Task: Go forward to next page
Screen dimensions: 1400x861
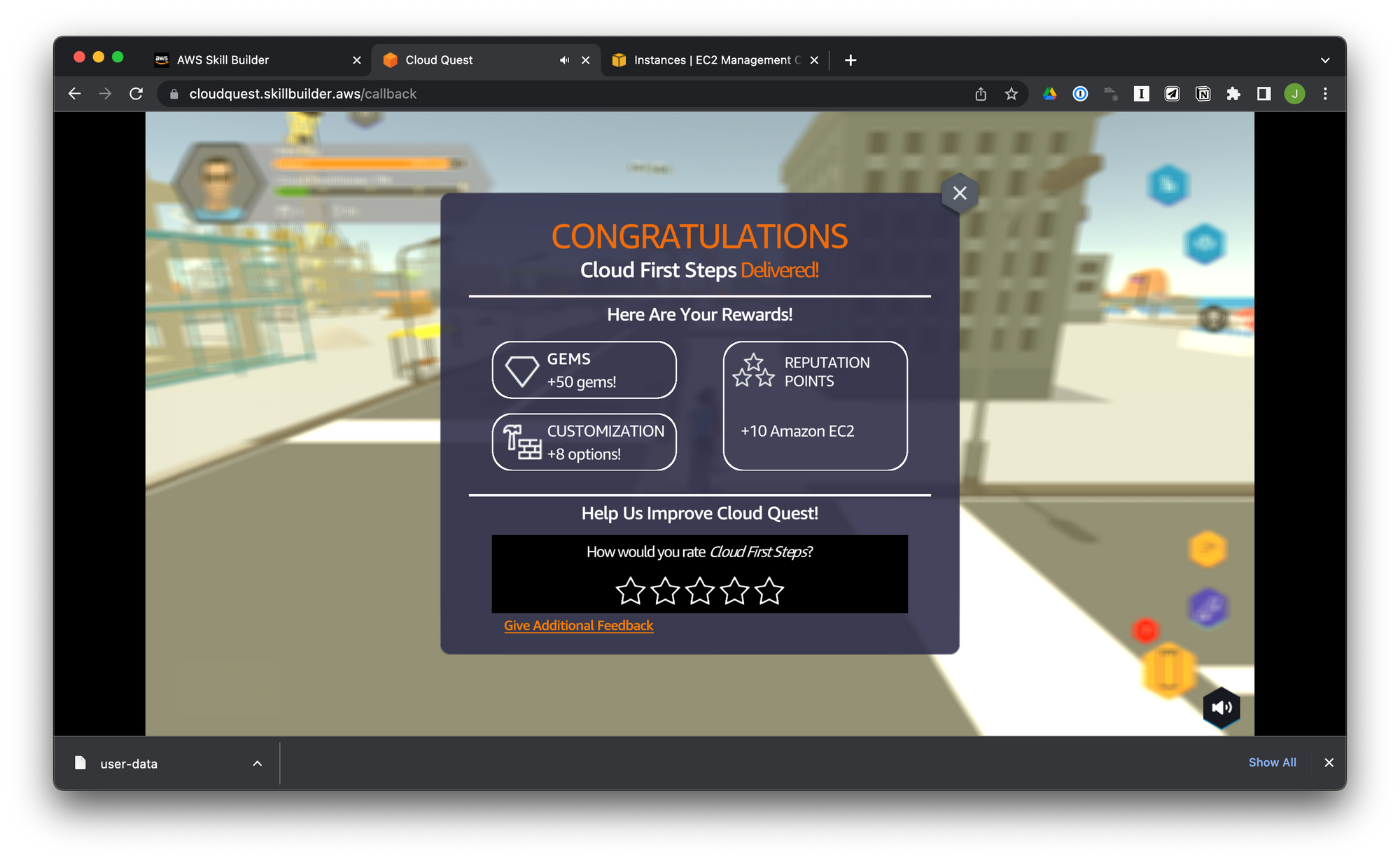Action: (x=105, y=94)
